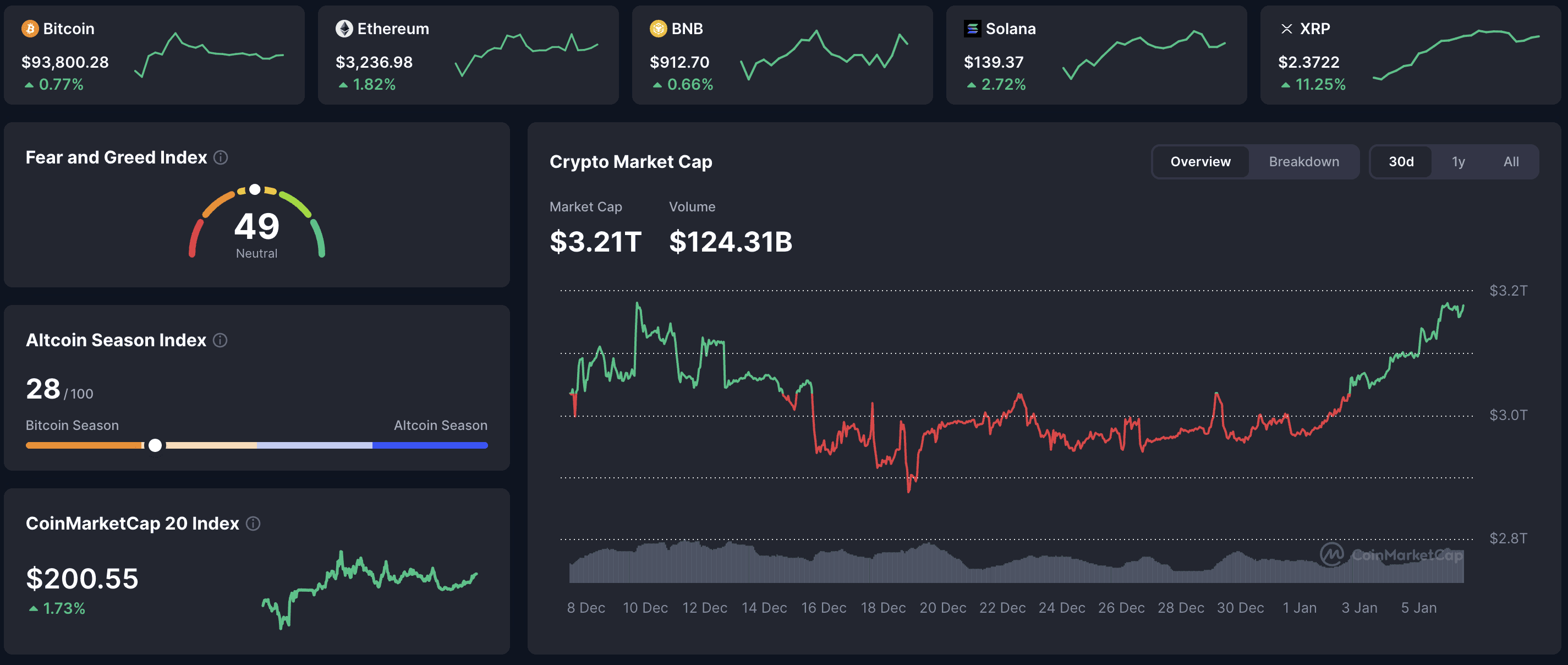This screenshot has height=665, width=1568.
Task: Click the Ethereum logo icon
Action: point(344,28)
